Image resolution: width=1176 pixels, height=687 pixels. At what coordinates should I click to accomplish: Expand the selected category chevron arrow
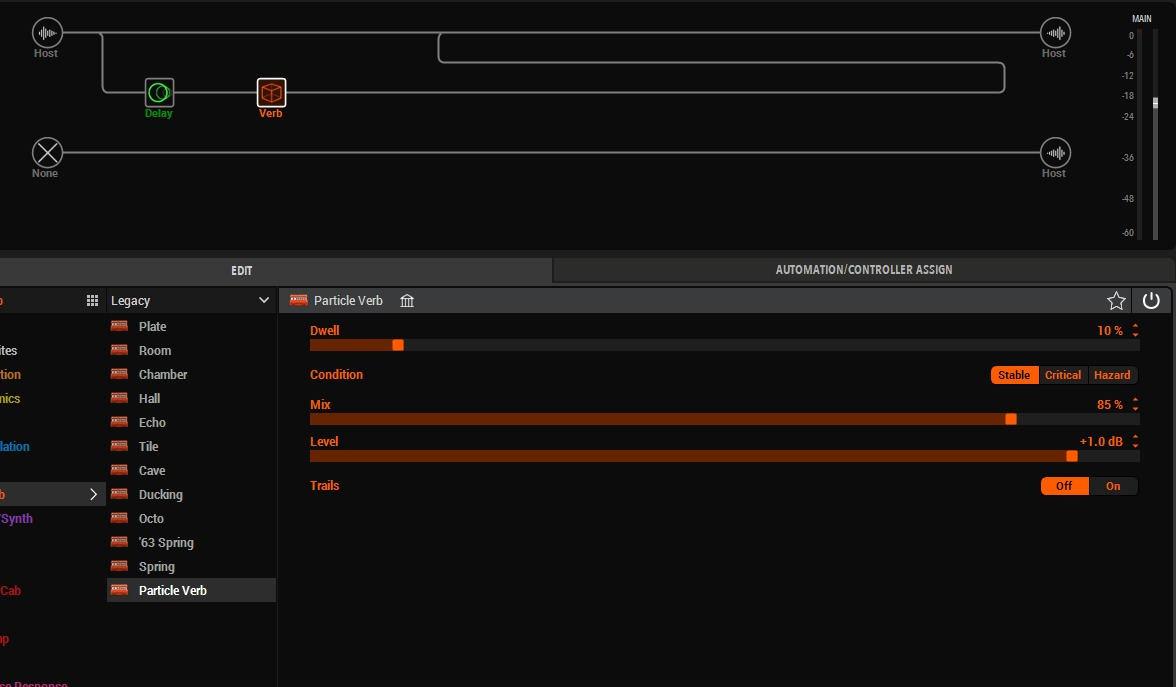click(93, 494)
